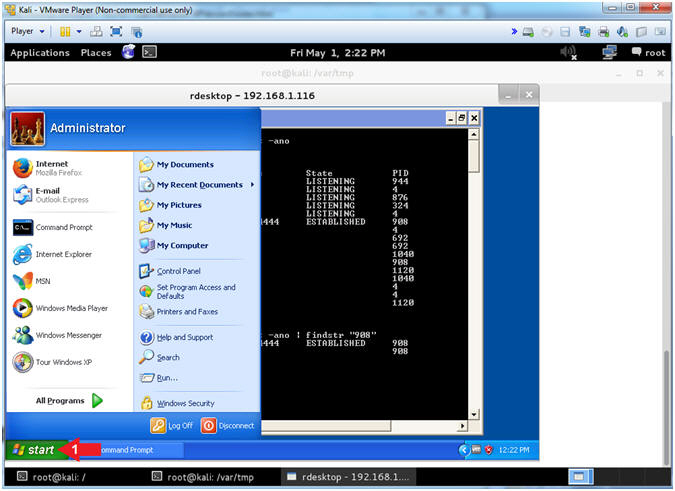
Task: Click the network connection icon in Kali panel
Action: click(x=609, y=52)
